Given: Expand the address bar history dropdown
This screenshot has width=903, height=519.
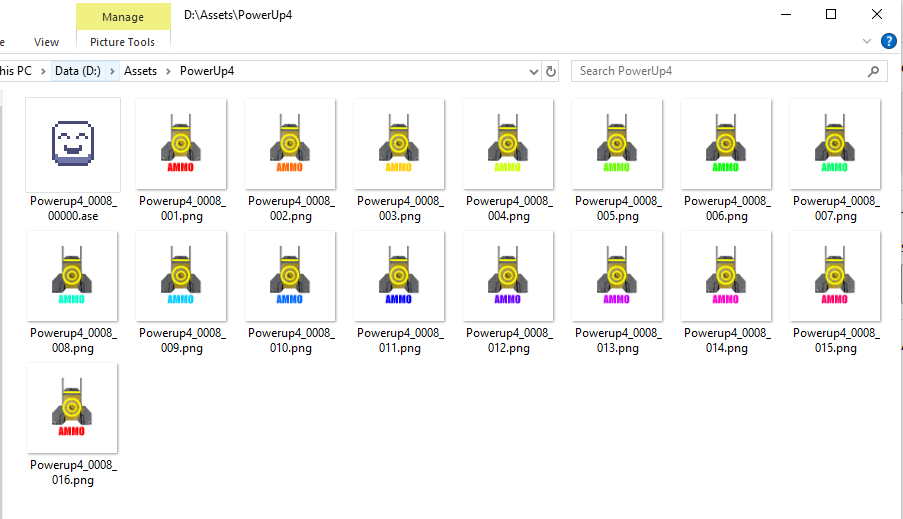Looking at the screenshot, I should [x=533, y=71].
